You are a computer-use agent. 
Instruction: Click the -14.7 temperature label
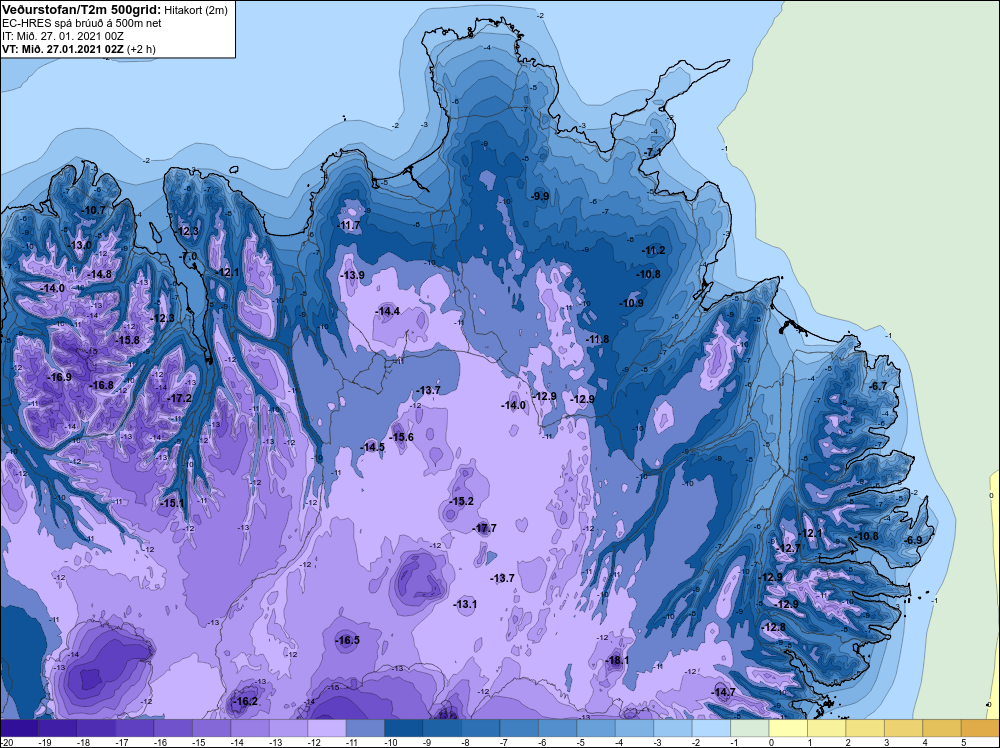point(724,692)
